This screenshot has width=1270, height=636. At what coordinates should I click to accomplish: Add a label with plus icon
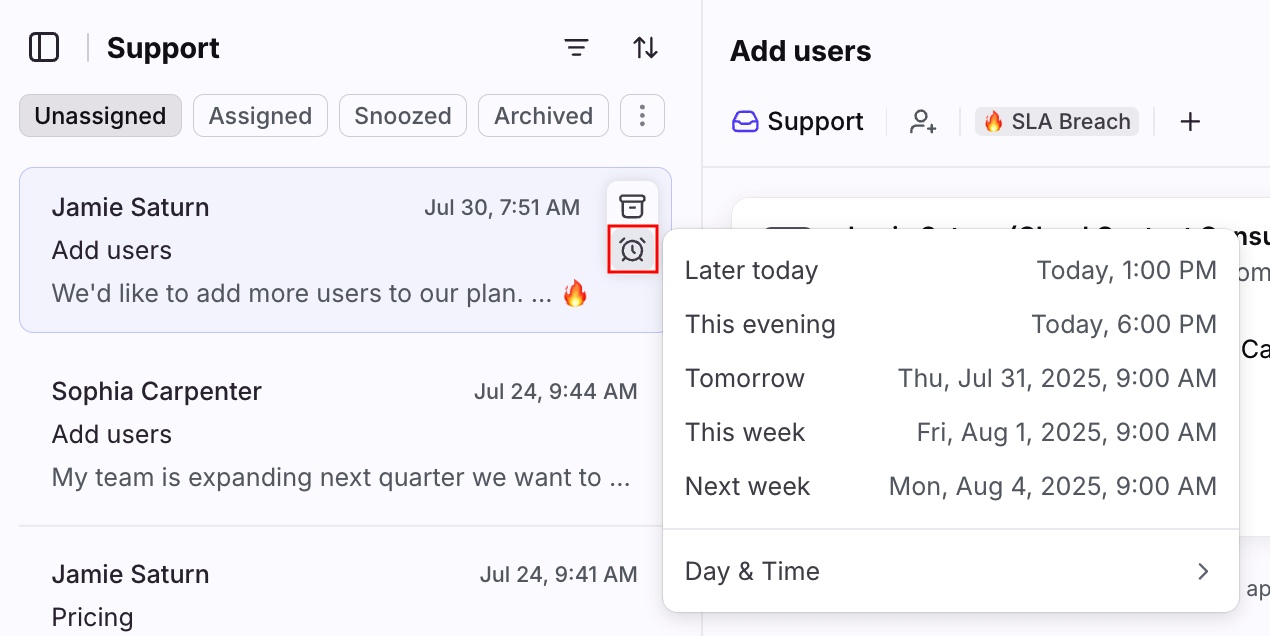pos(1190,122)
